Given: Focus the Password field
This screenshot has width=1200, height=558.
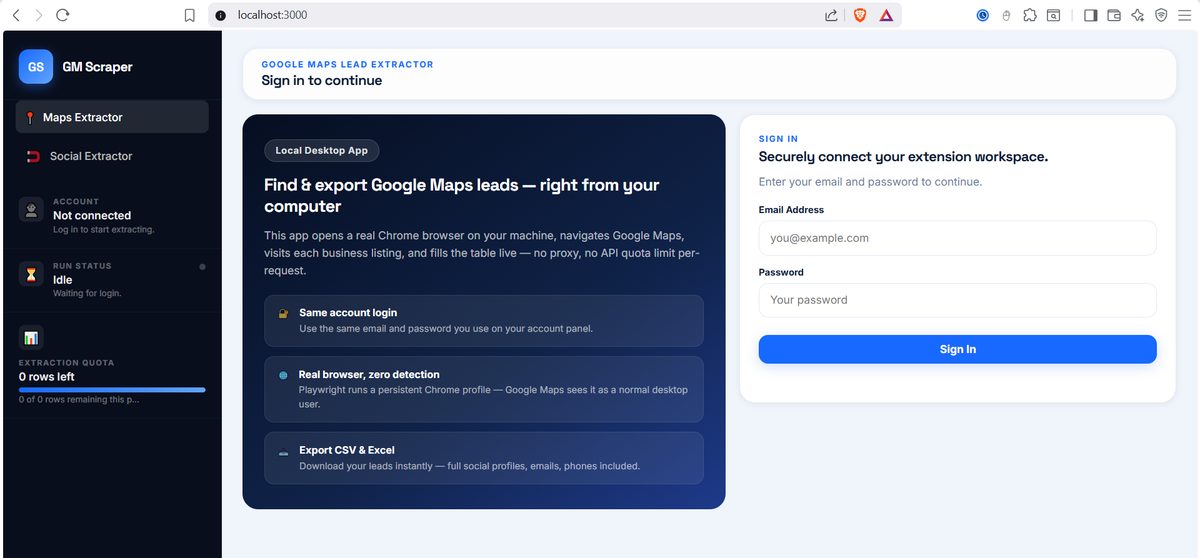Looking at the screenshot, I should [957, 300].
